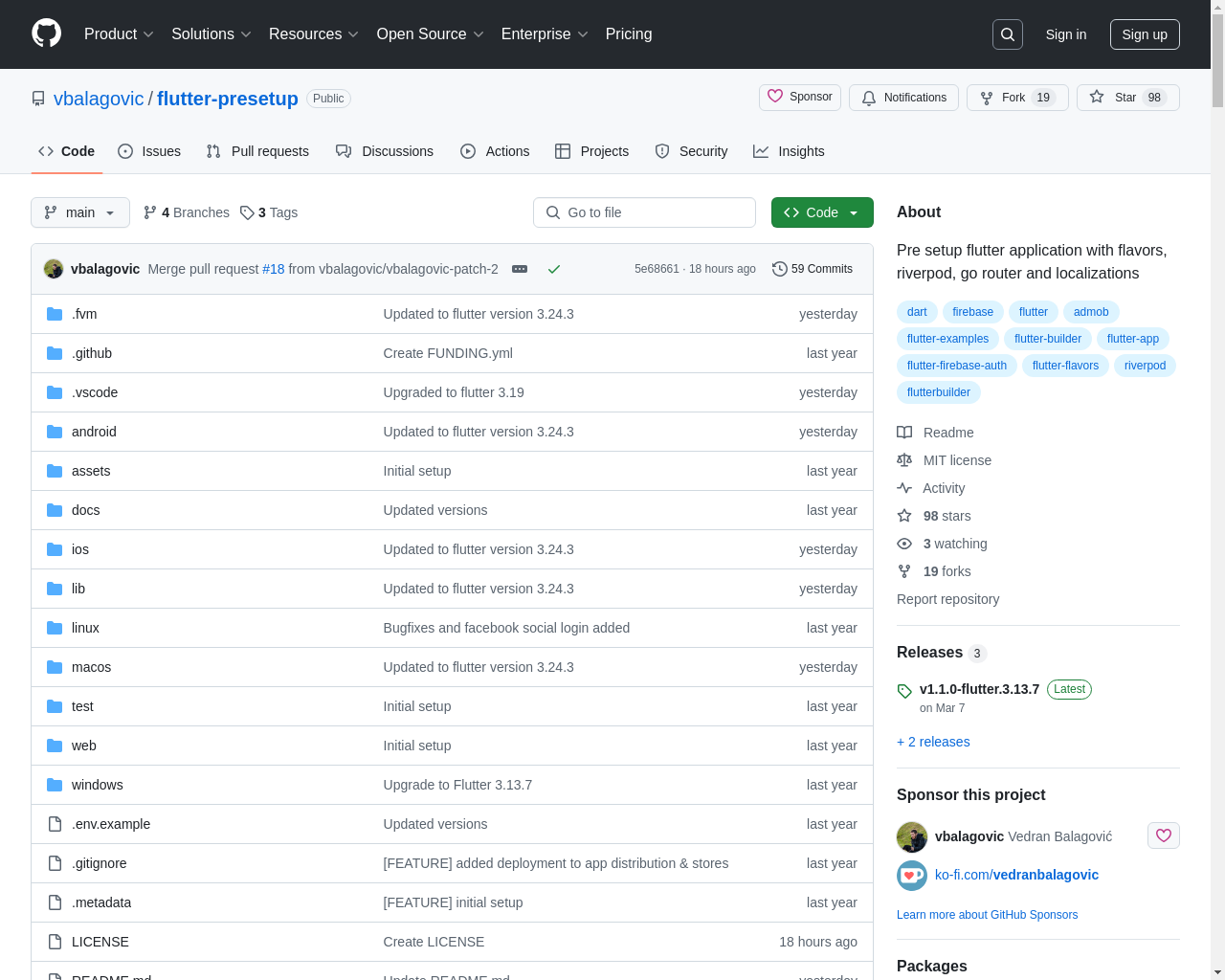Expand commit message ellipsis button
1225x980 pixels.
pyautogui.click(x=520, y=269)
